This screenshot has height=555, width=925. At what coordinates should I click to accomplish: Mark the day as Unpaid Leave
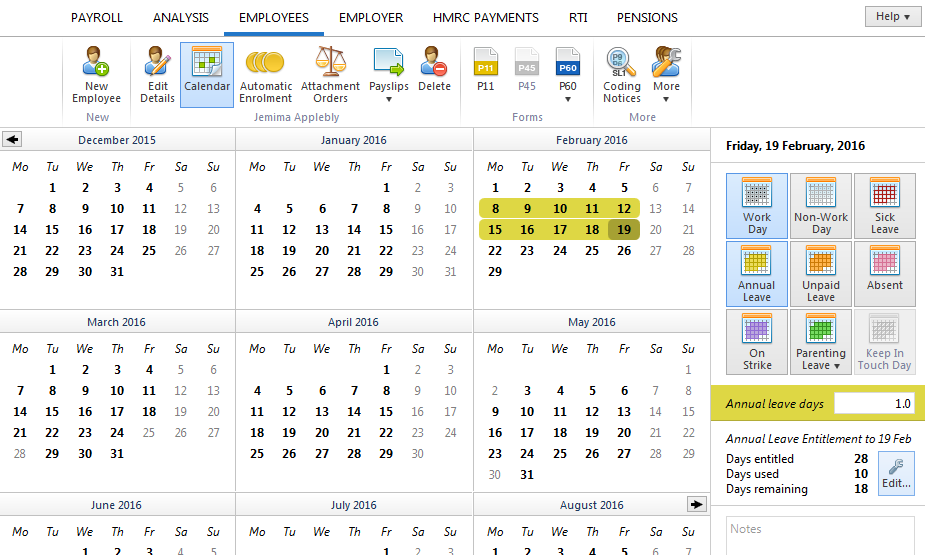[x=821, y=274]
